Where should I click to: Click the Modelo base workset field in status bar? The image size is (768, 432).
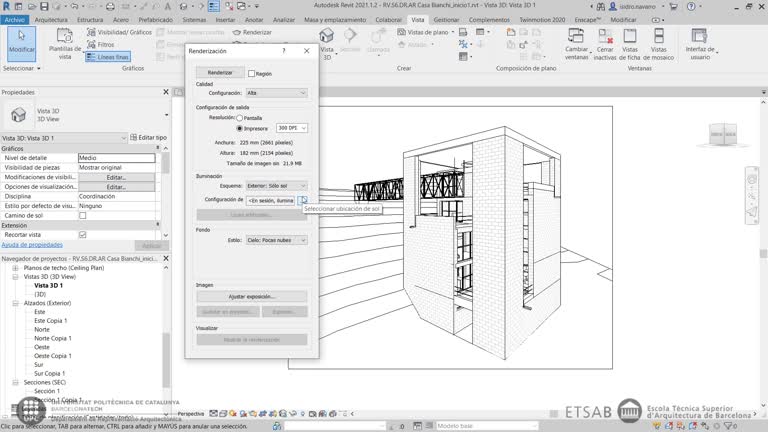485,426
